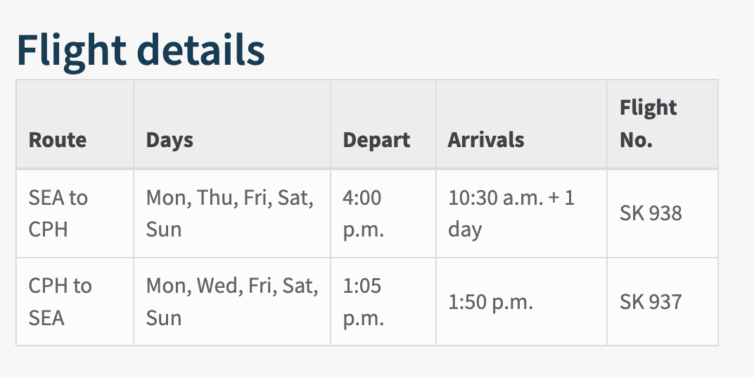The height and width of the screenshot is (378, 754).
Task: Click flight number SK 938
Action: pyautogui.click(x=651, y=213)
